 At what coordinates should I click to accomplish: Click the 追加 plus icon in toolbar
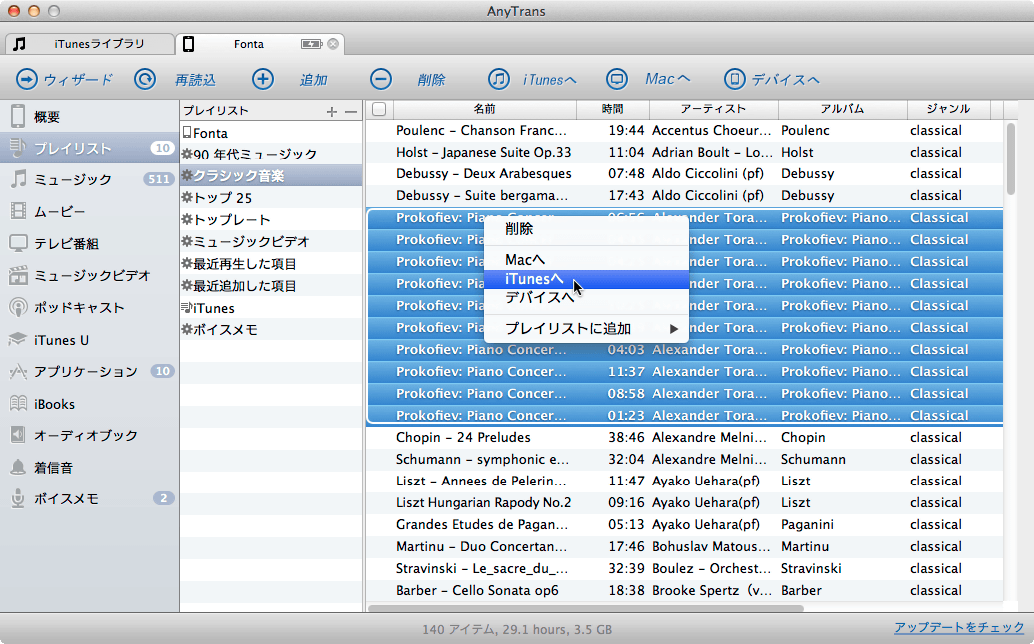263,80
